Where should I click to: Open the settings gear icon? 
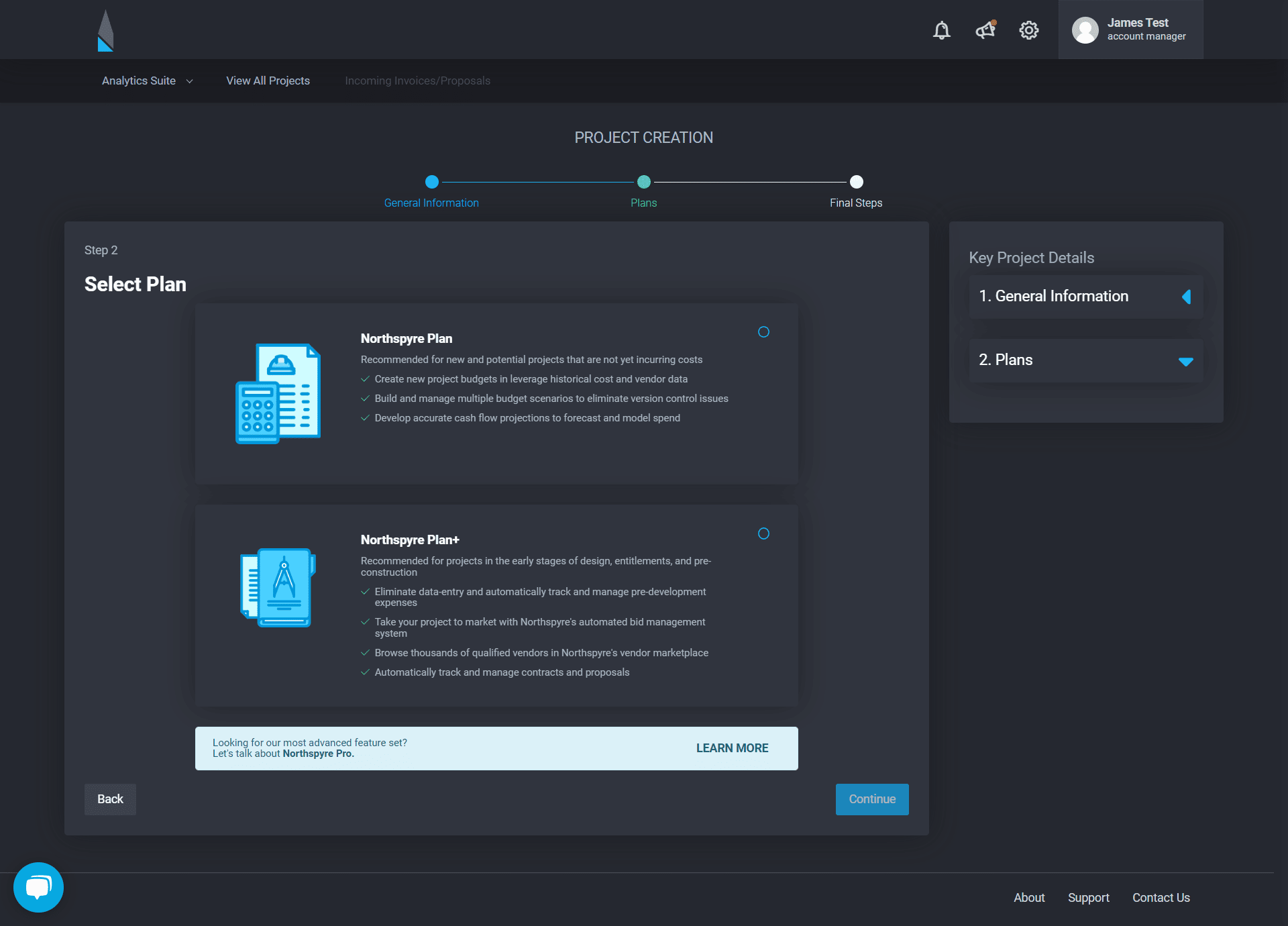(1029, 30)
